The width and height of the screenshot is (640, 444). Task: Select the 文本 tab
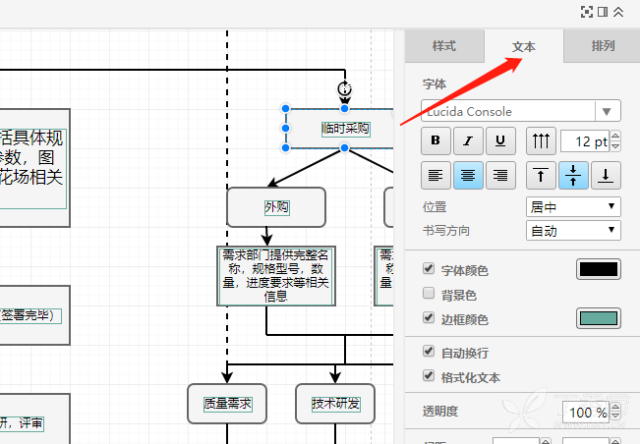[524, 47]
